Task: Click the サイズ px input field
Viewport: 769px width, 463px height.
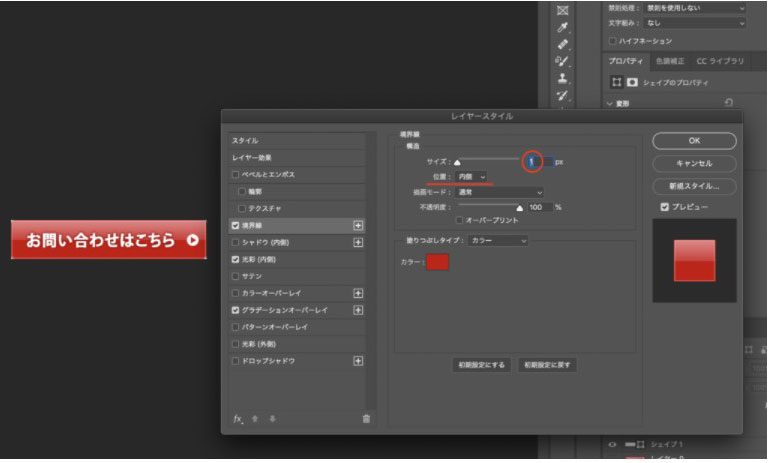Action: pyautogui.click(x=534, y=161)
